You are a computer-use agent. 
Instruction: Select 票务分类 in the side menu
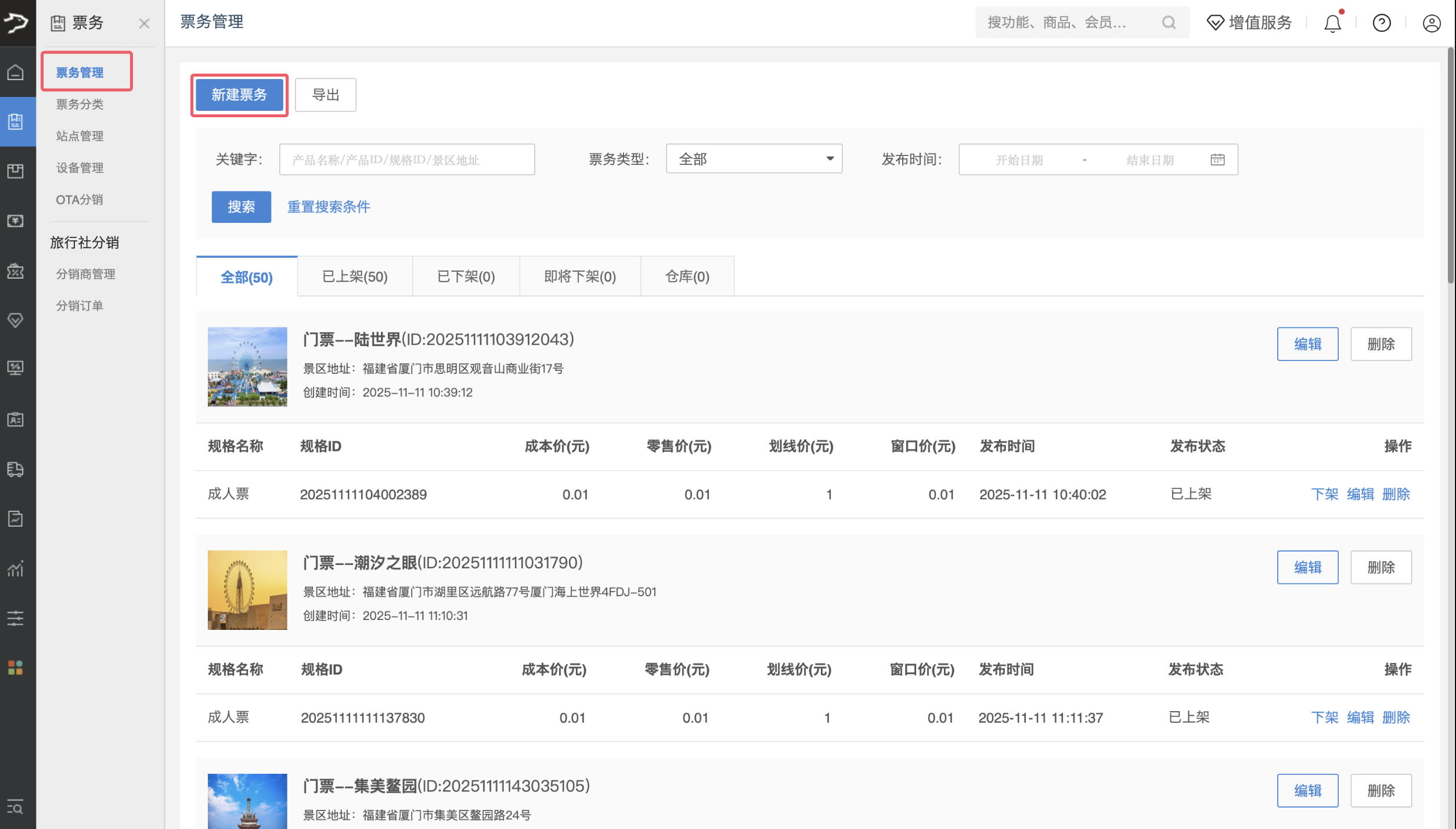(x=80, y=104)
